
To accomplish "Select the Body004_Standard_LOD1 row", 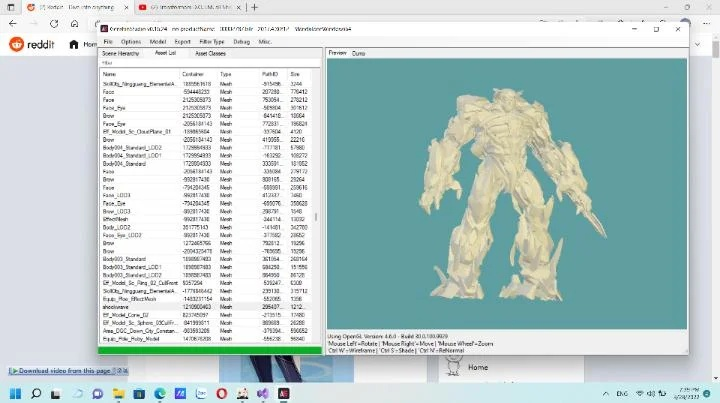I will 207,156.
